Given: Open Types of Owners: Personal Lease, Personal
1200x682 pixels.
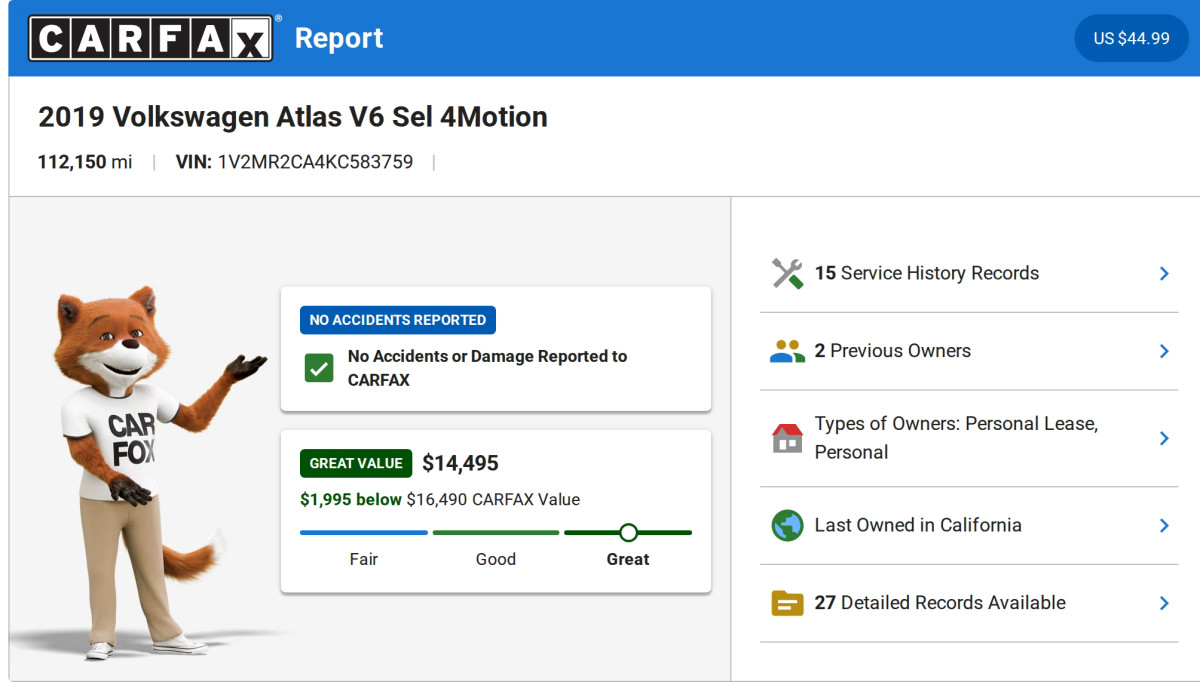Looking at the screenshot, I should click(969, 438).
